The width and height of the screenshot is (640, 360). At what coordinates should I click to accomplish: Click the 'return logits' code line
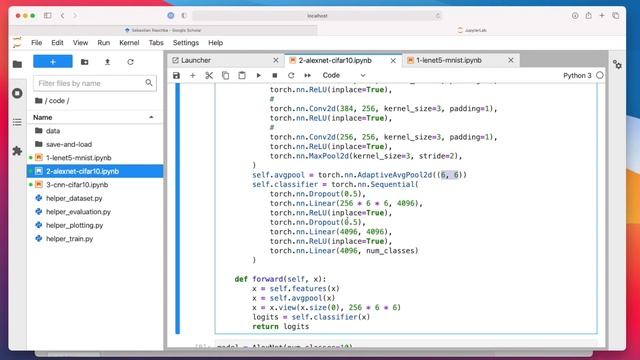[x=280, y=327]
